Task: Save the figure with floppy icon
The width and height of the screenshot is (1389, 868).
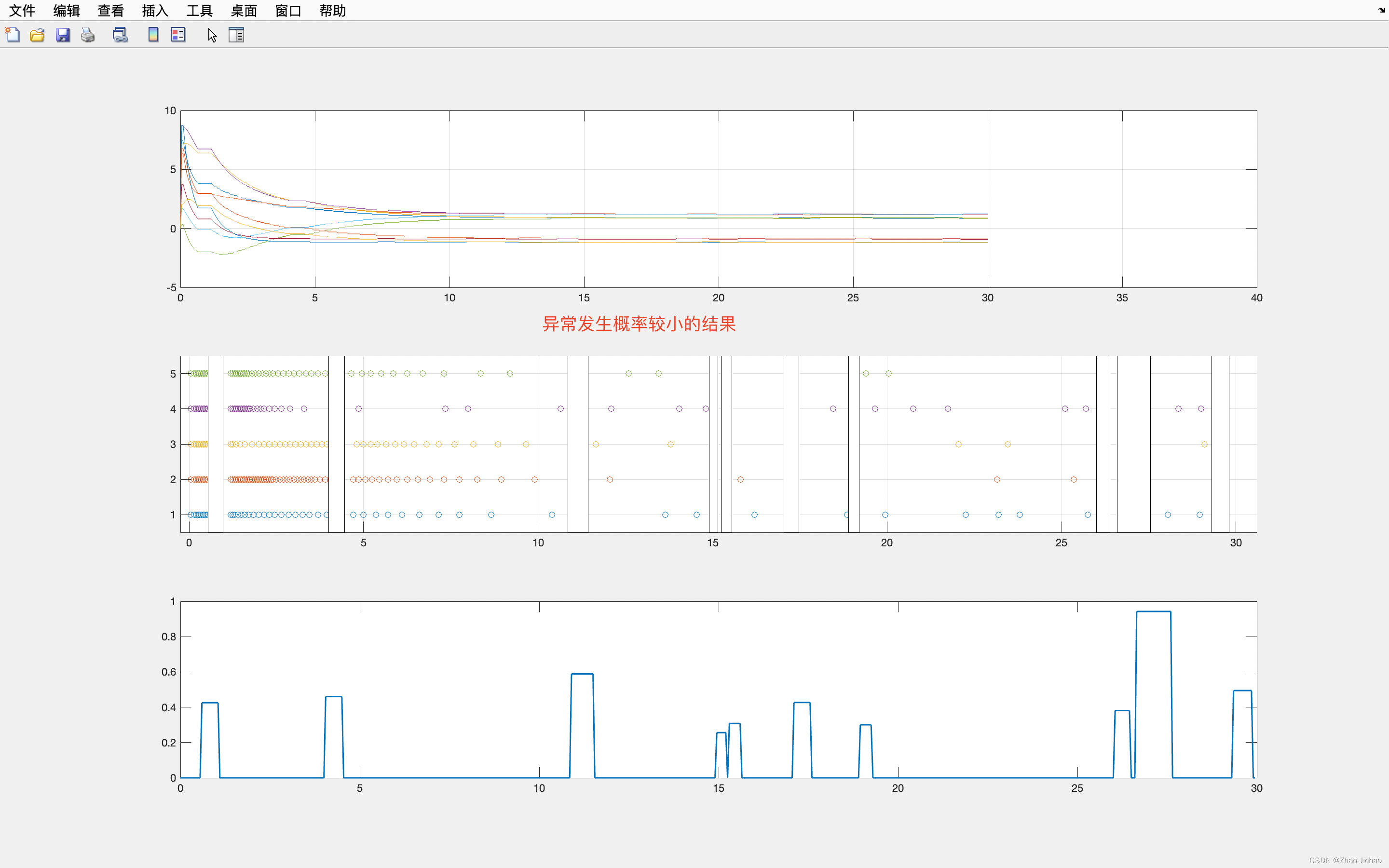Action: point(63,35)
